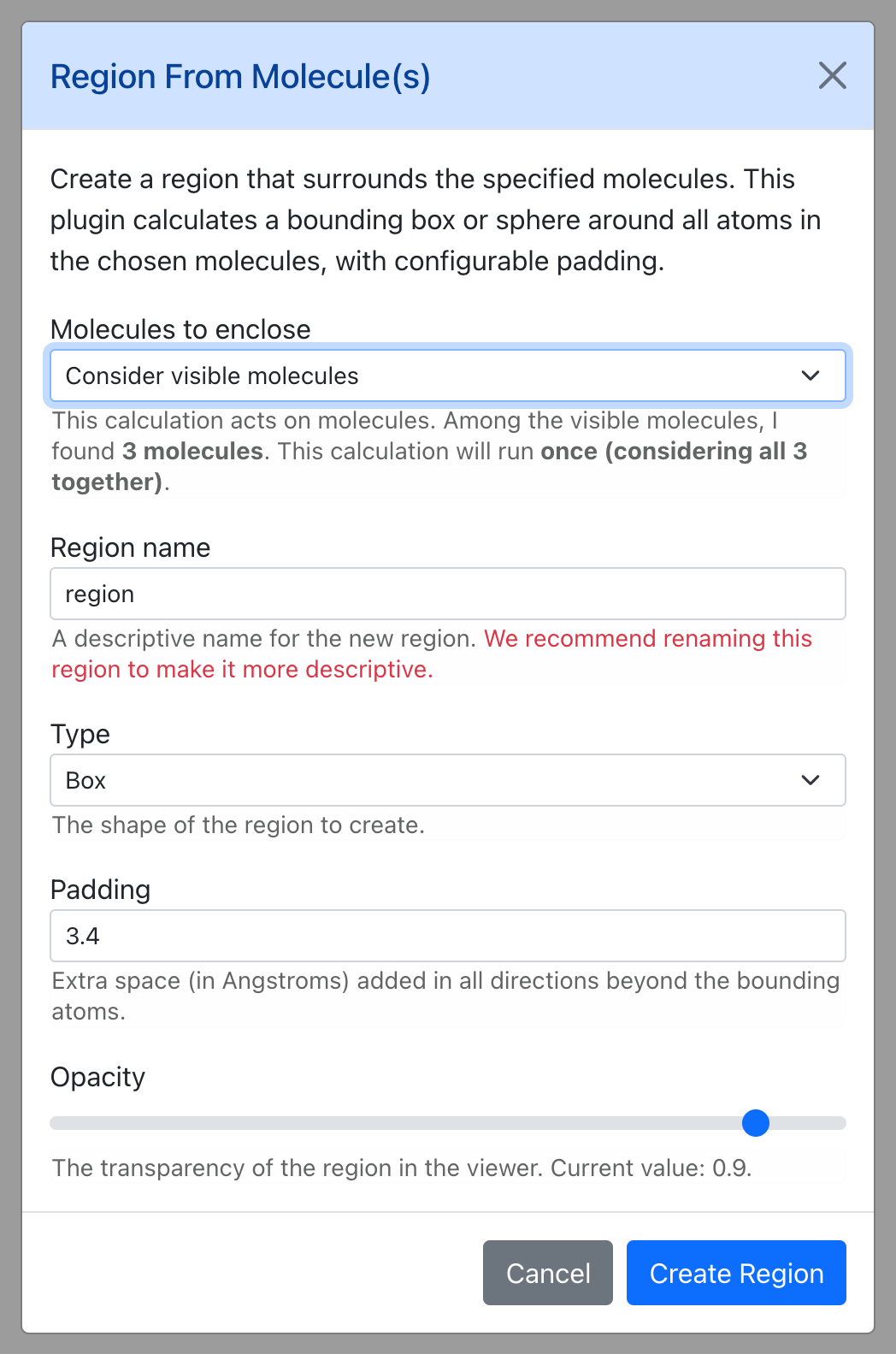Viewport: 896px width, 1354px height.
Task: Click the Create Region button
Action: (x=736, y=1273)
